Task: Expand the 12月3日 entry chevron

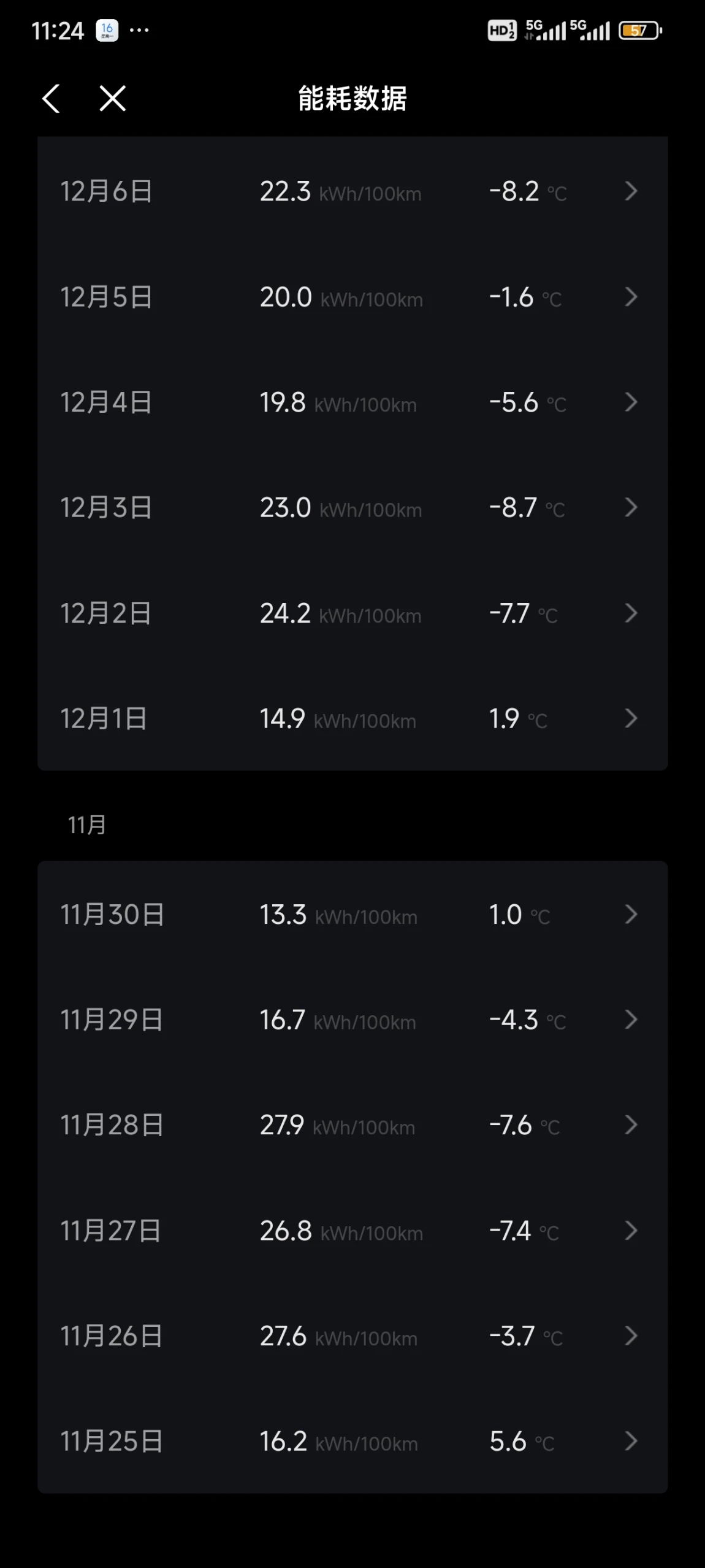Action: [631, 507]
